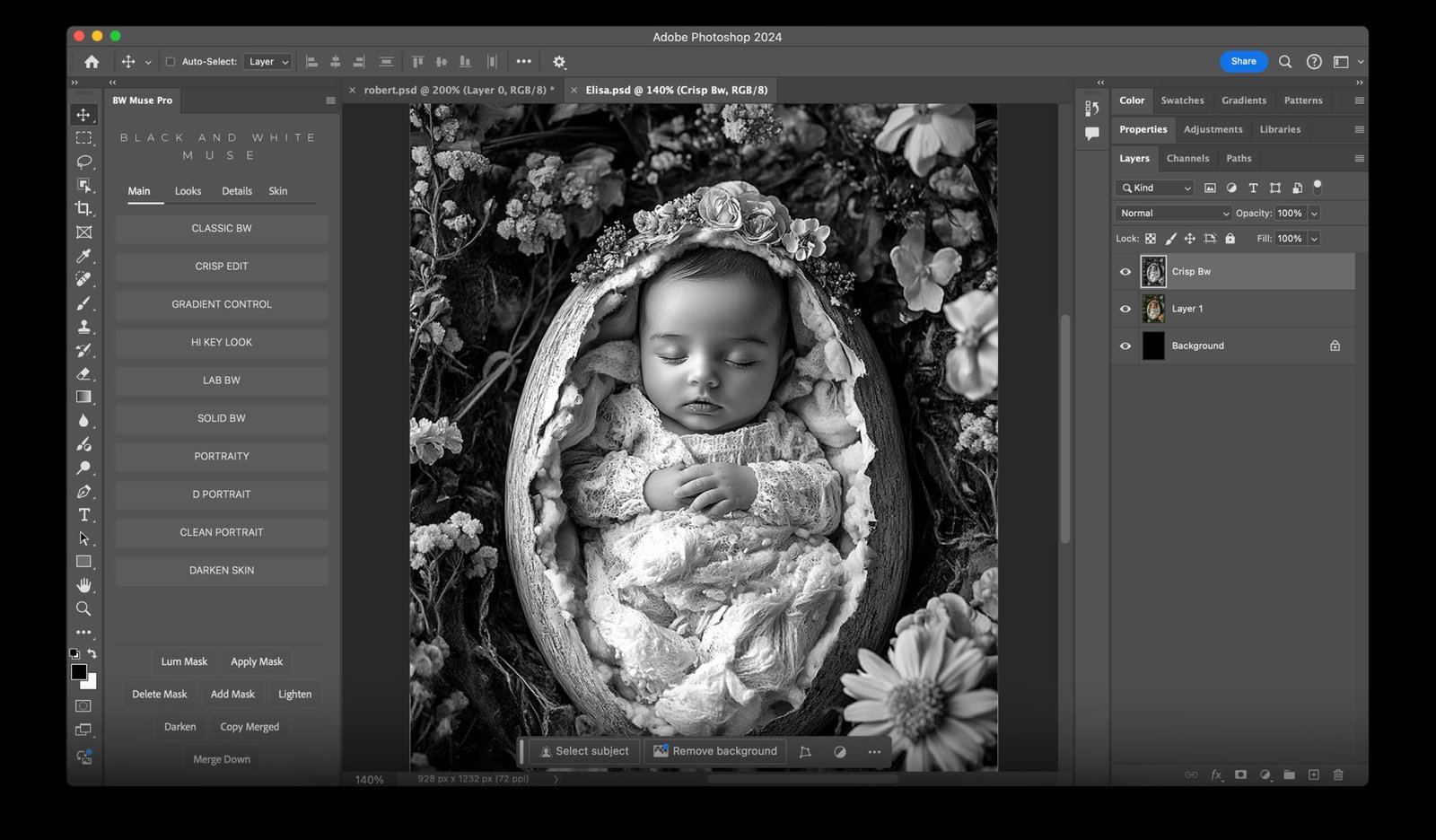Click the CLEAN PORTRAIT button
Image resolution: width=1436 pixels, height=840 pixels.
[x=222, y=533]
